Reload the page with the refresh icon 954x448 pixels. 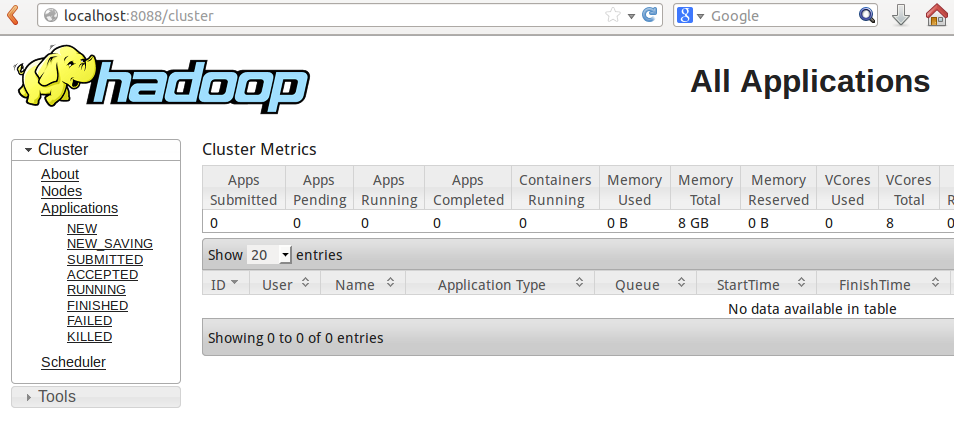[650, 15]
